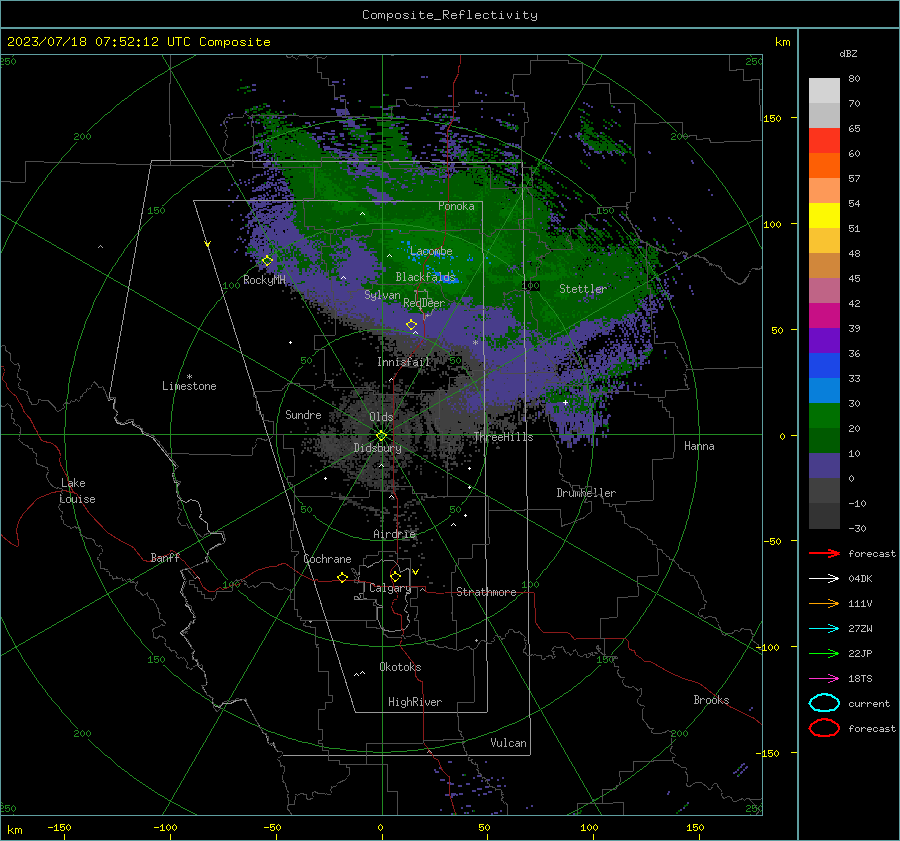The image size is (900, 841).
Task: Click the Stettler city label
Action: [583, 289]
